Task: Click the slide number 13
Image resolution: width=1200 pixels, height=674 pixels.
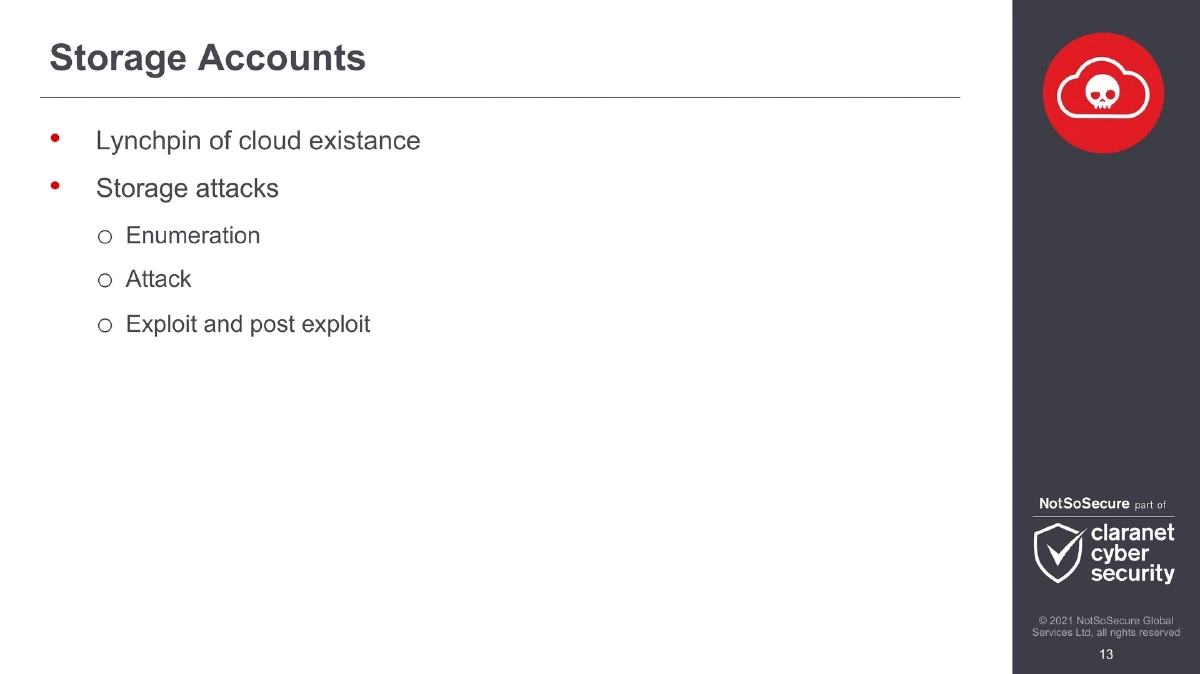Action: 1106,655
